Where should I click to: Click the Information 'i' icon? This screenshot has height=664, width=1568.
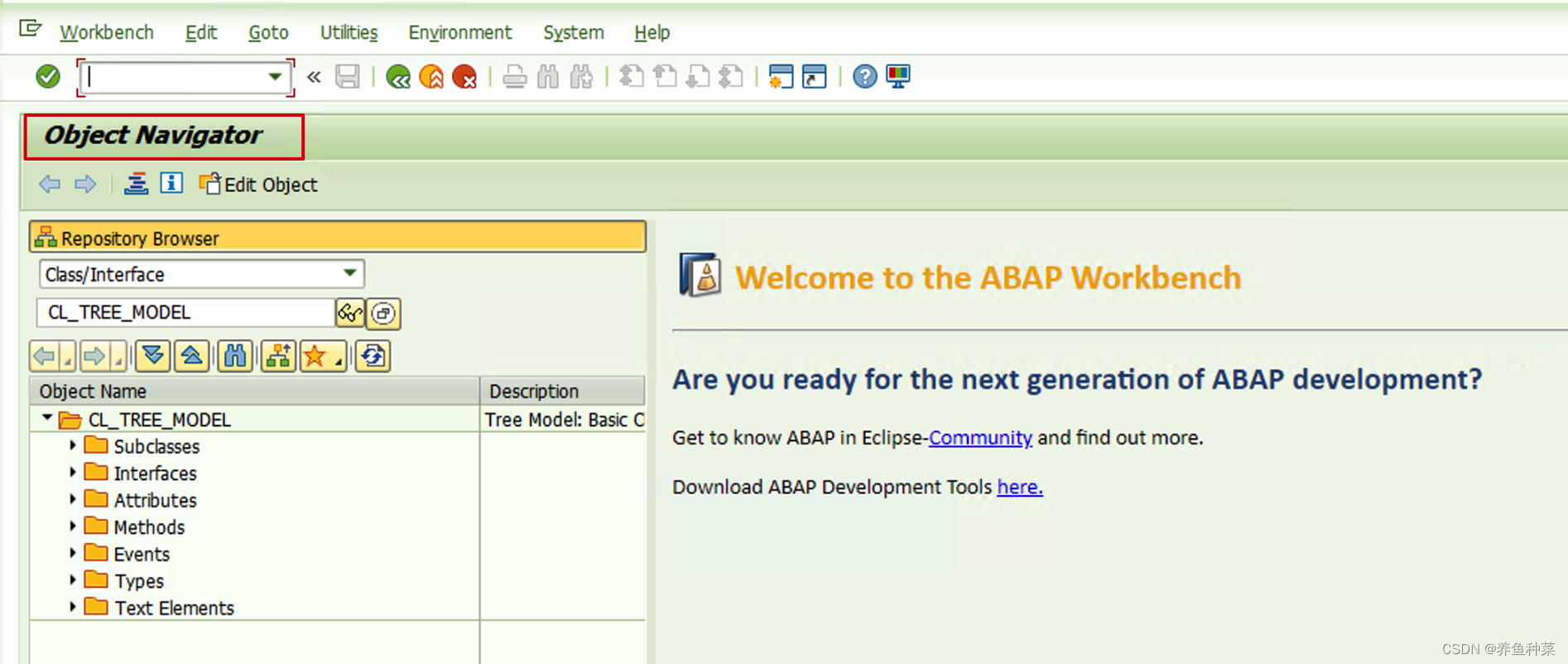[x=171, y=183]
